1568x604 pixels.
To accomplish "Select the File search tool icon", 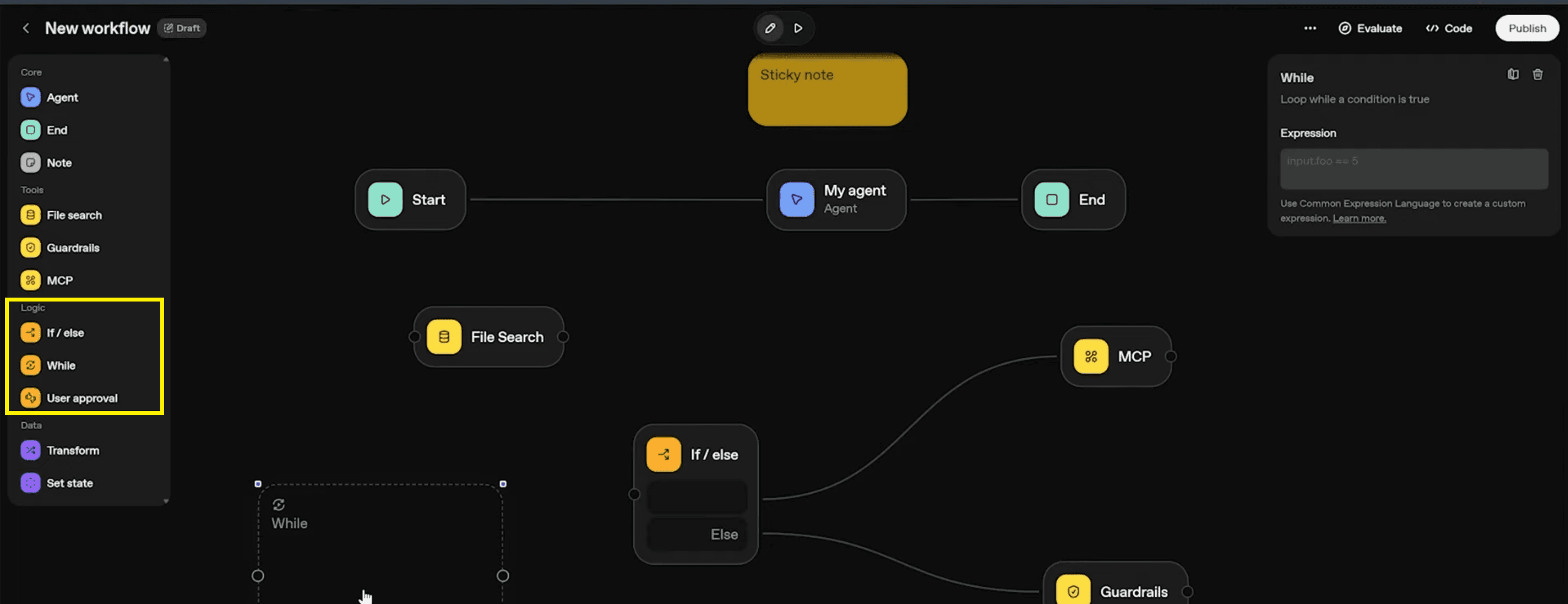I will 30,215.
